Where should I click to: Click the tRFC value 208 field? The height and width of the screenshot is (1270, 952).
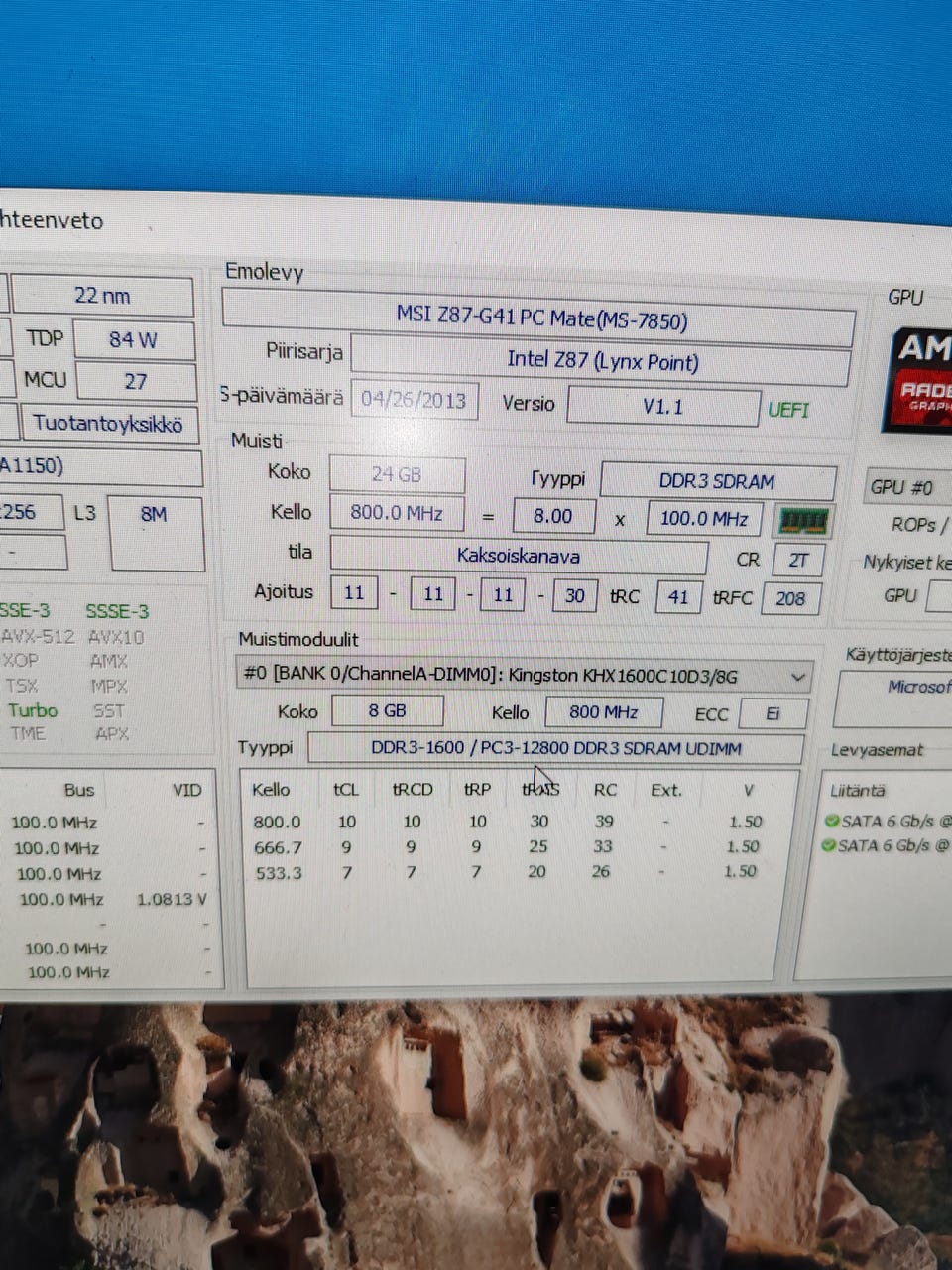click(x=790, y=598)
